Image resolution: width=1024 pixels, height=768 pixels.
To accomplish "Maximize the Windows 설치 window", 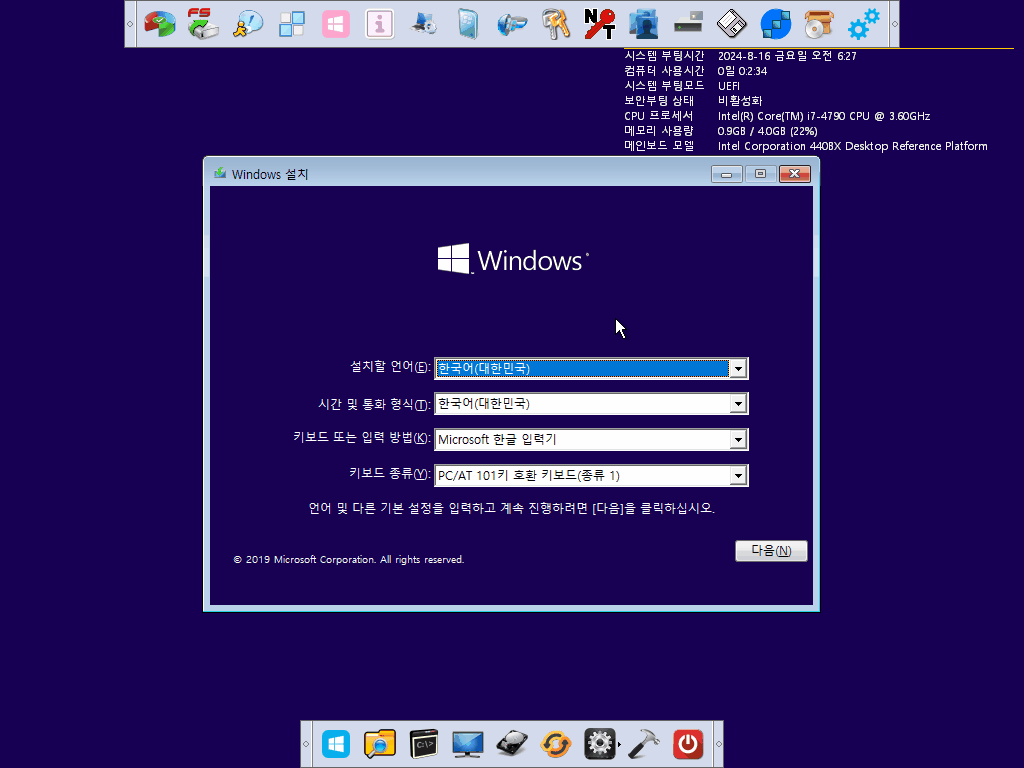I will click(760, 174).
